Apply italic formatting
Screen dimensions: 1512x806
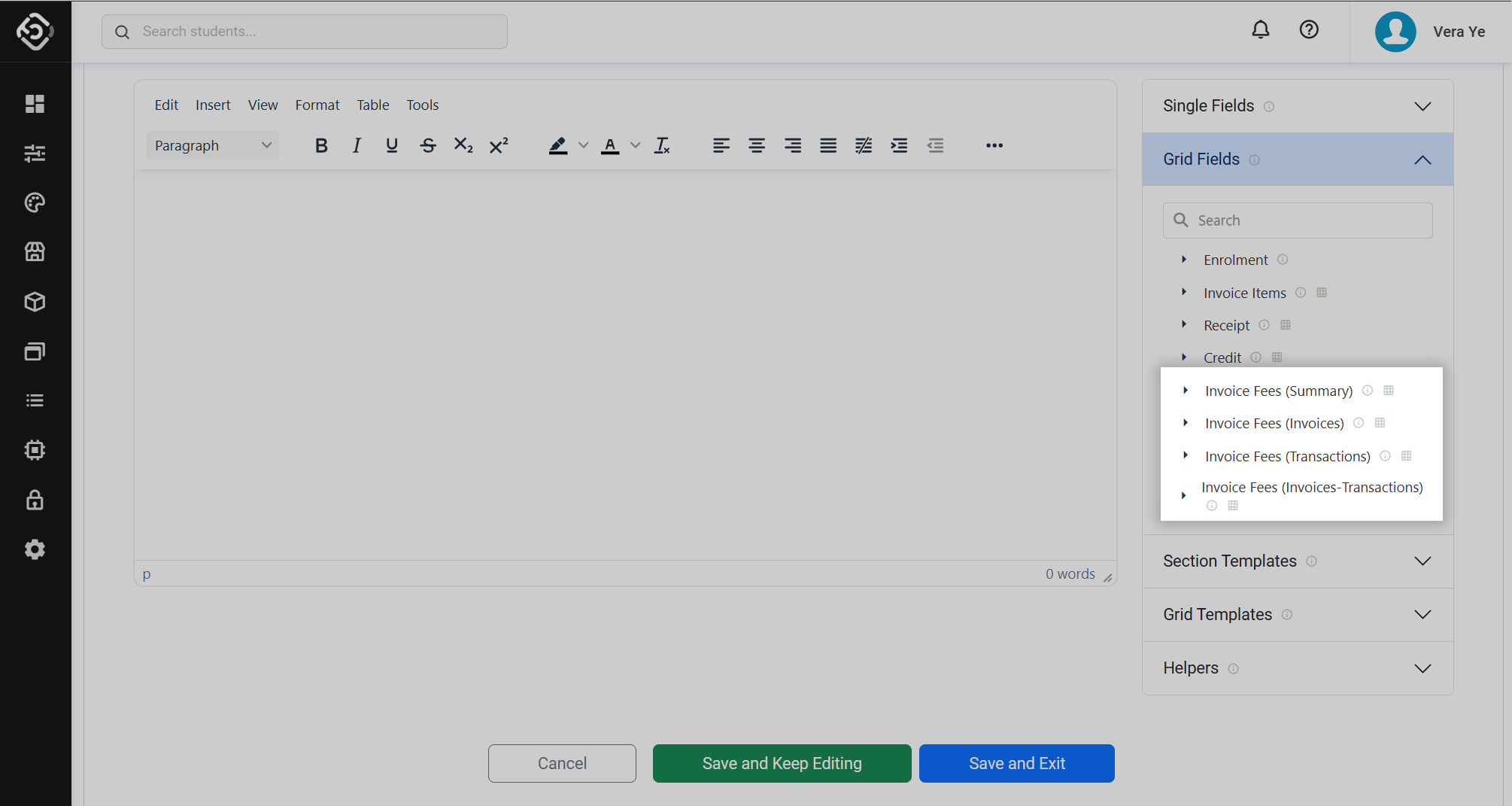[357, 146]
